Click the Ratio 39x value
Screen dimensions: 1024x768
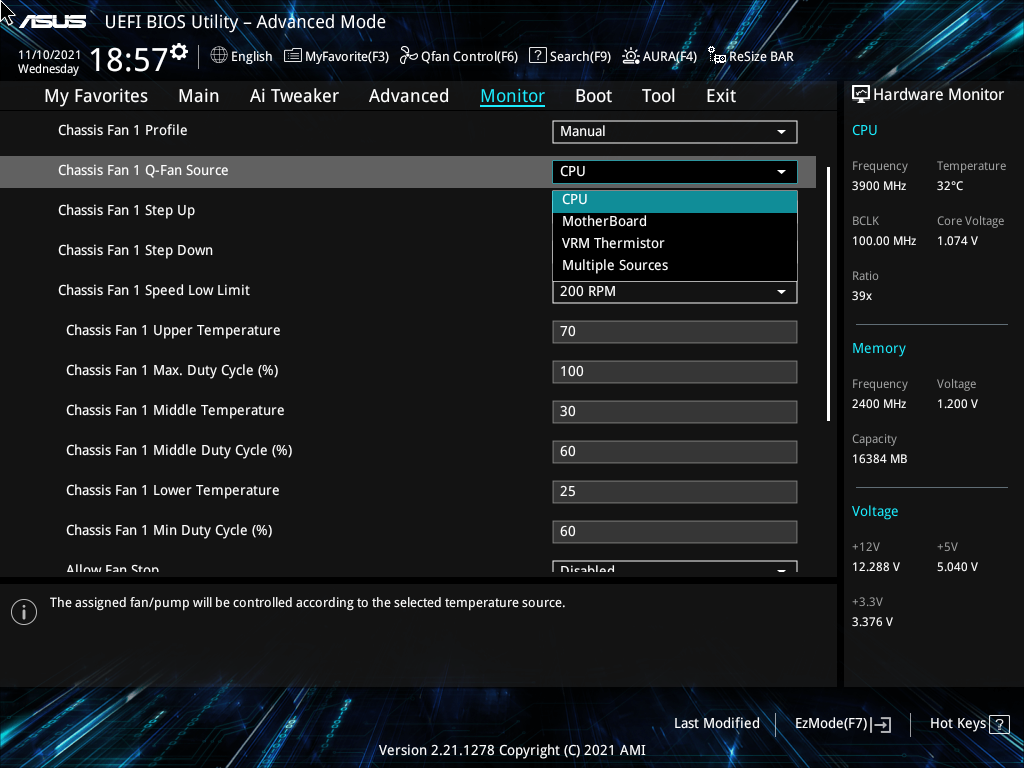[861, 296]
